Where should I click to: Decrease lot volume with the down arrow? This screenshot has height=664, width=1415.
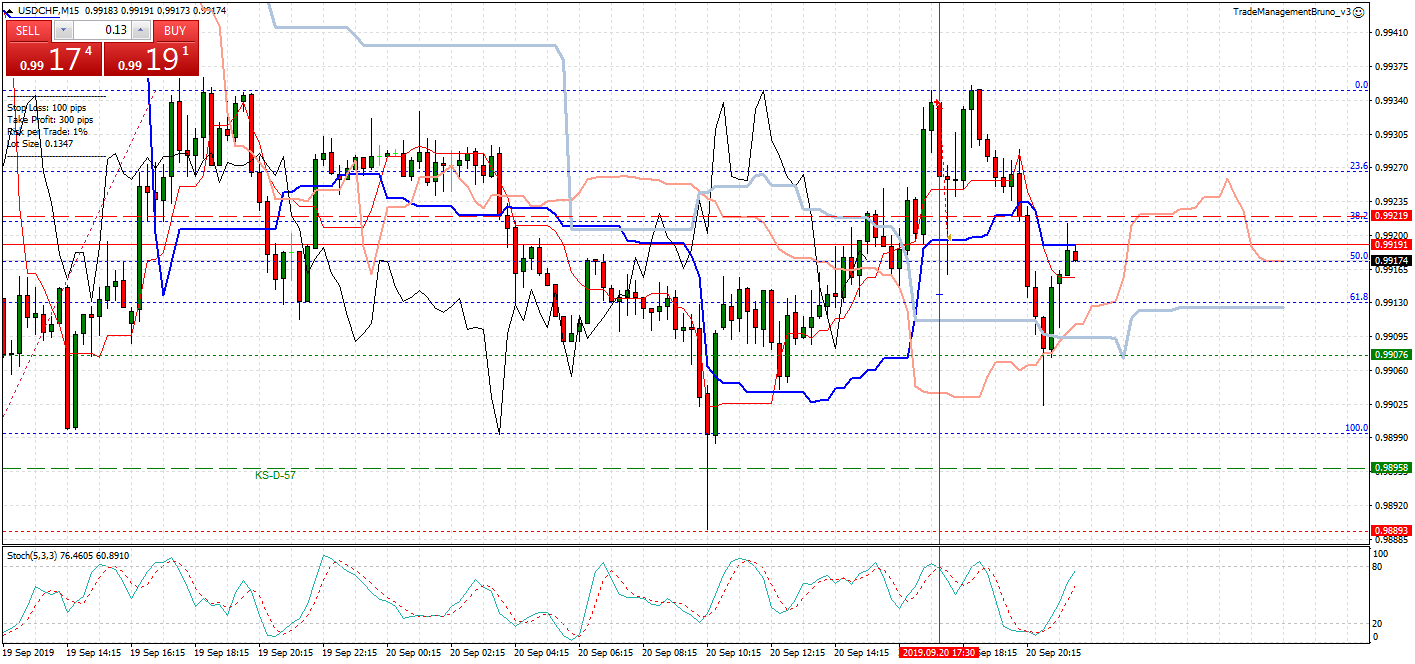coord(63,30)
